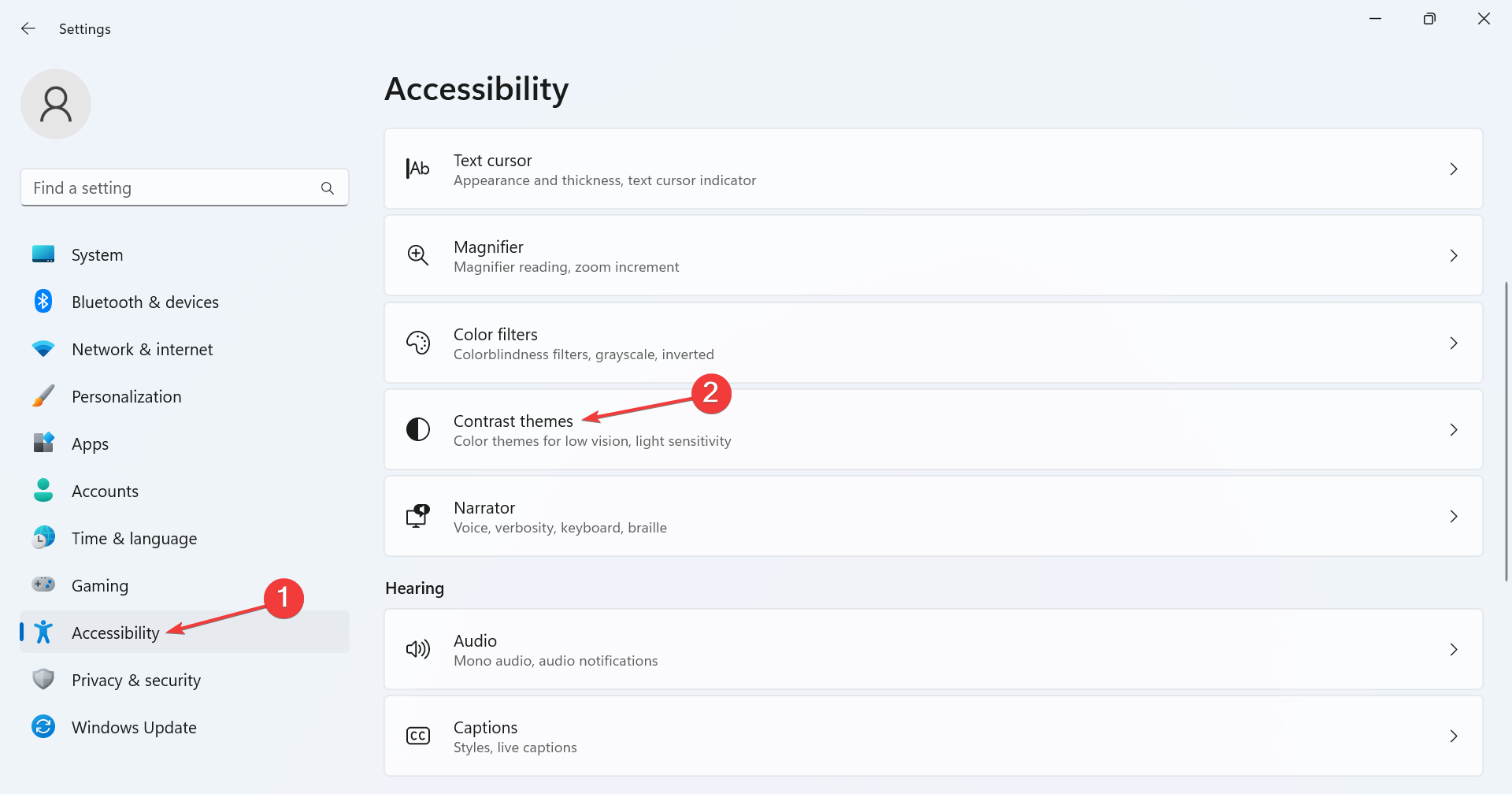Screen dimensions: 1512x794
Task: Click the Audio speaker icon
Action: tap(417, 649)
